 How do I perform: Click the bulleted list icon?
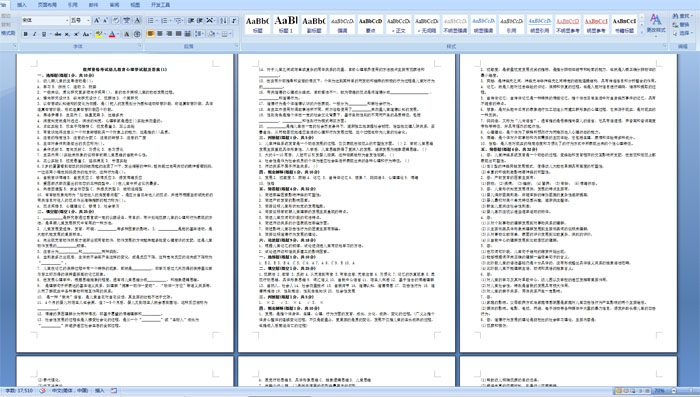click(152, 21)
